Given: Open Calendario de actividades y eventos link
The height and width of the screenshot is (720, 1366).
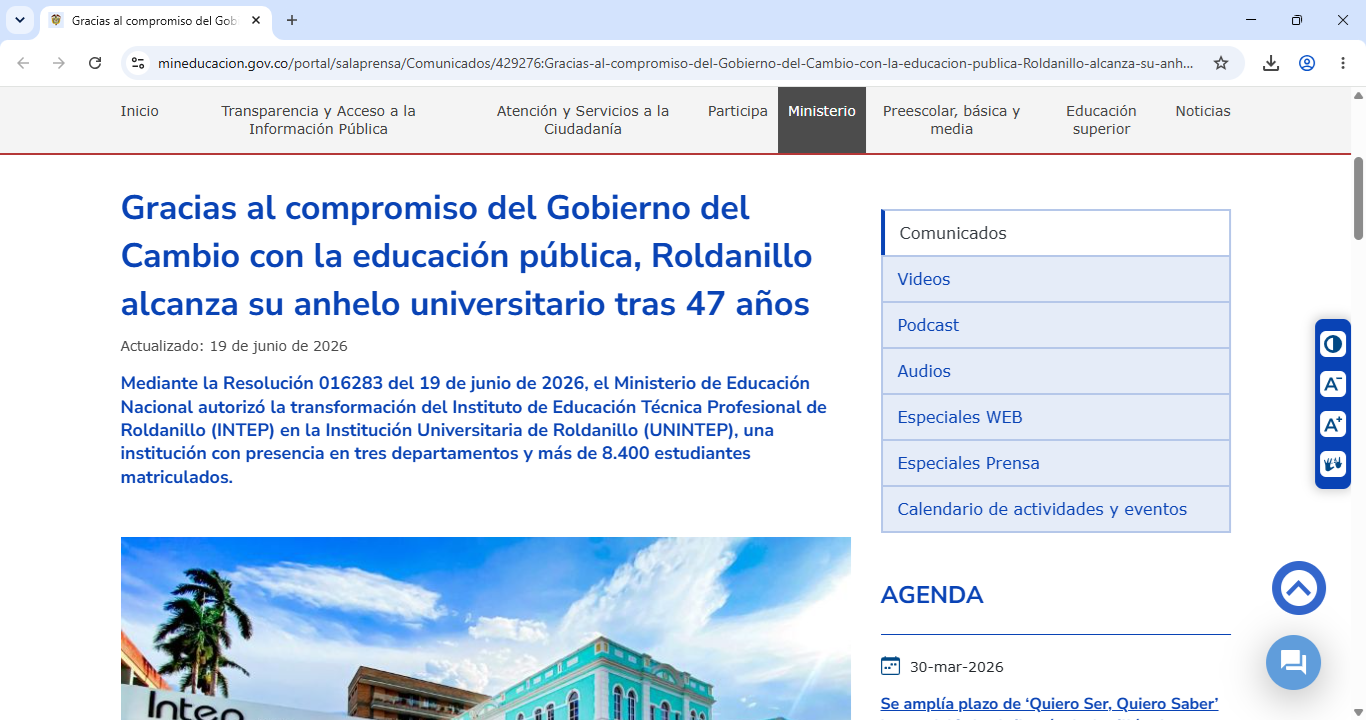Looking at the screenshot, I should coord(1056,509).
